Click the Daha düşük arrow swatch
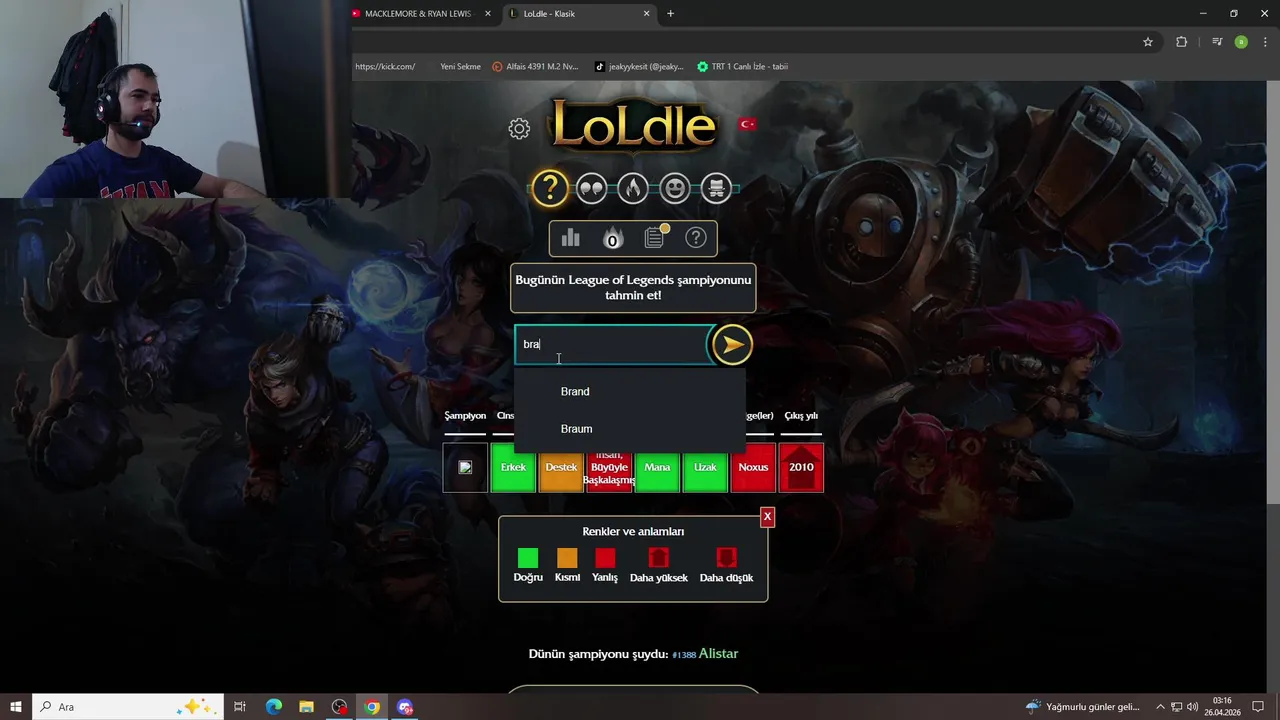Viewport: 1280px width, 720px height. [726, 558]
